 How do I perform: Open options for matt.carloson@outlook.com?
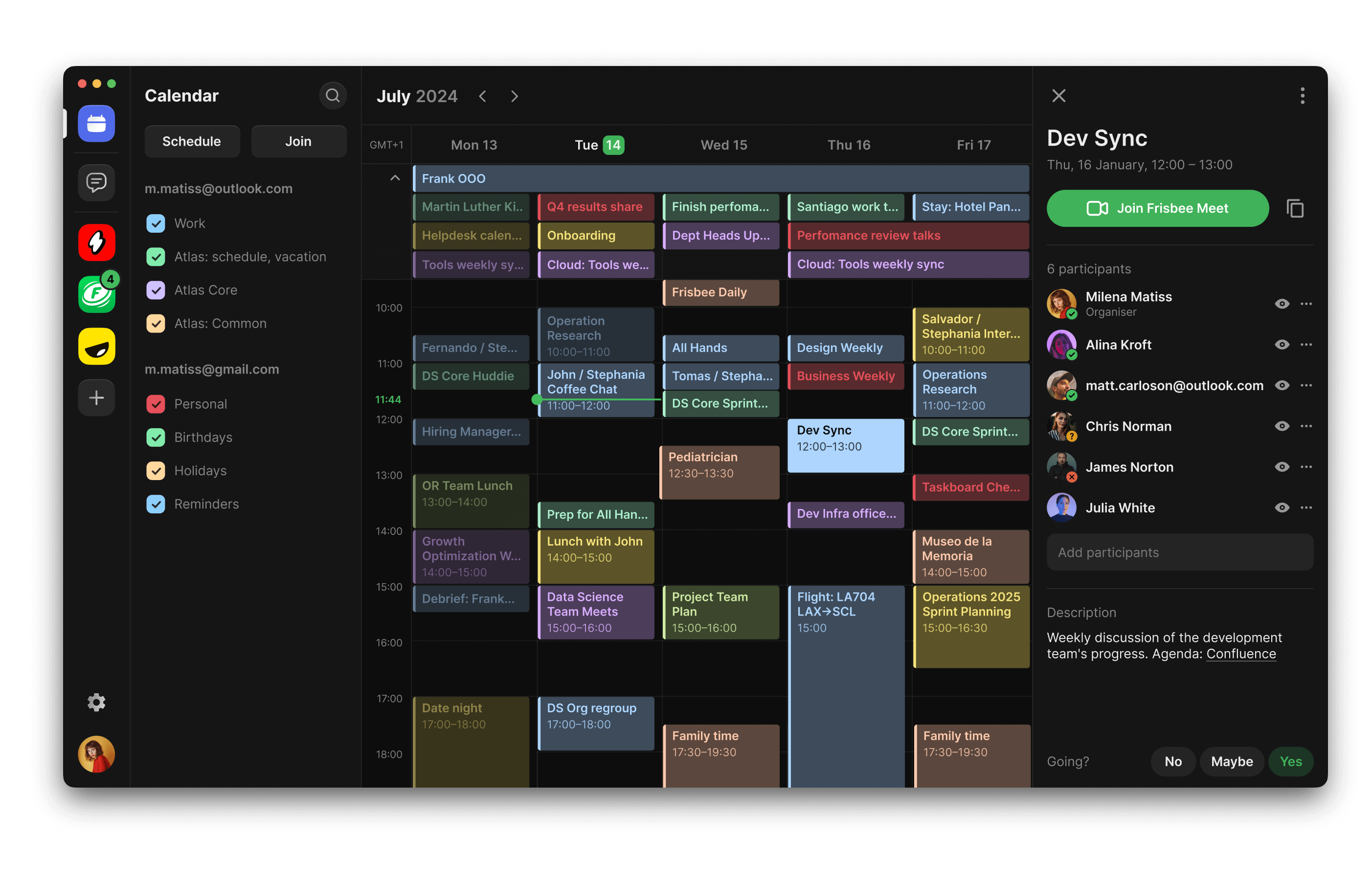[1305, 385]
